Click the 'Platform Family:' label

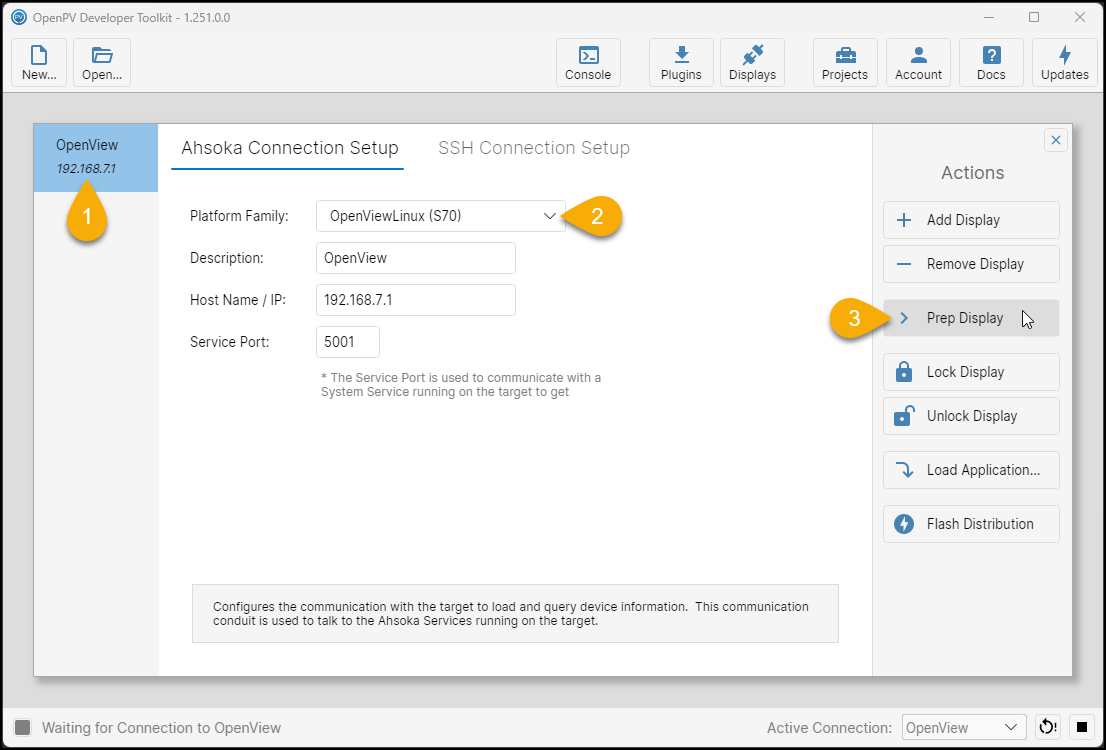(x=239, y=216)
